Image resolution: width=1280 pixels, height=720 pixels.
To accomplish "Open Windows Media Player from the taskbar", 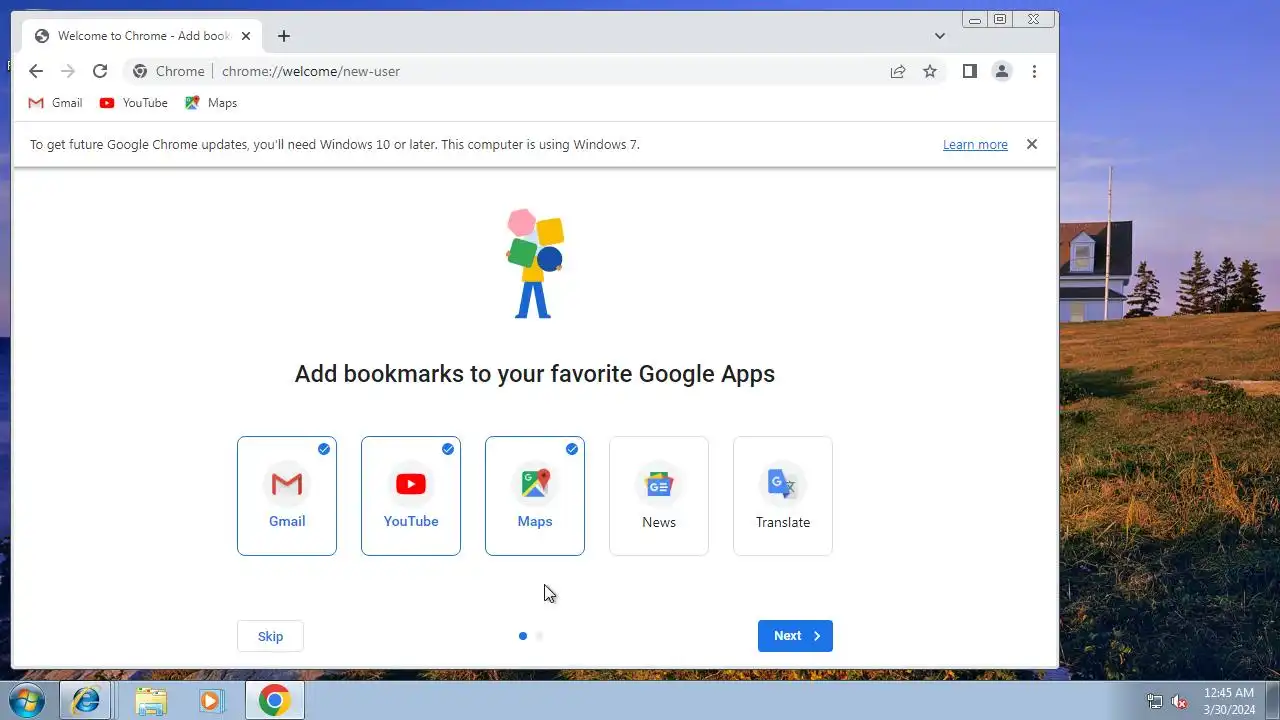I will click(x=211, y=700).
